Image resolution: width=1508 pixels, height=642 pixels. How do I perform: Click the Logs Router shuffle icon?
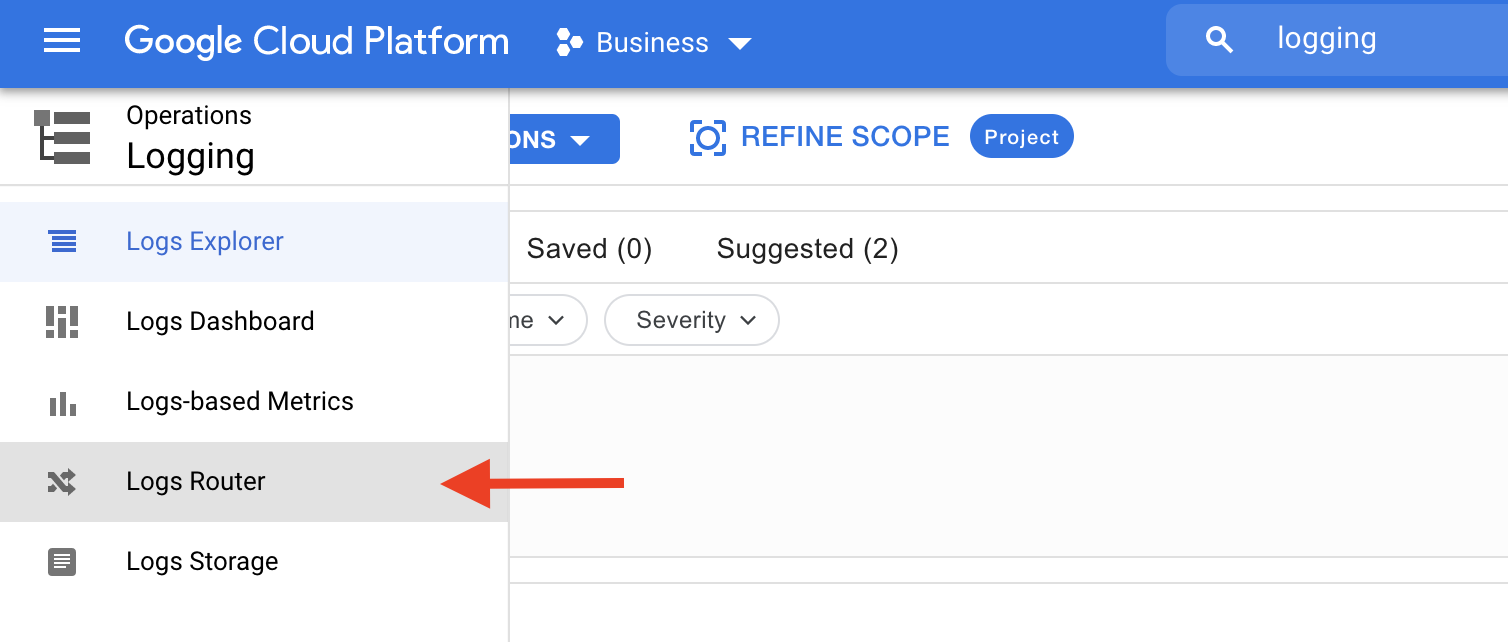coord(62,482)
